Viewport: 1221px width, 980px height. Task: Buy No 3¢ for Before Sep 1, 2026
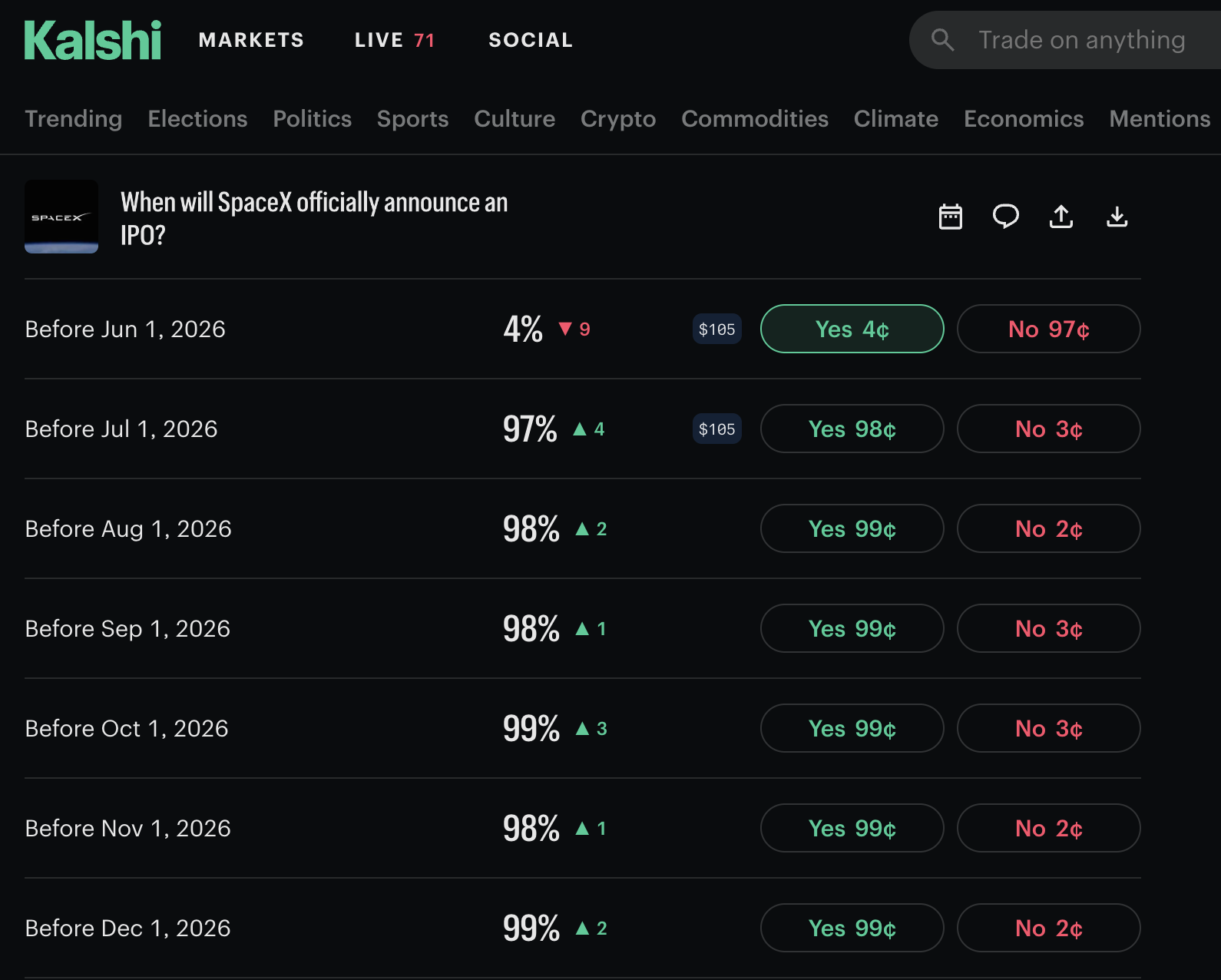tap(1049, 628)
